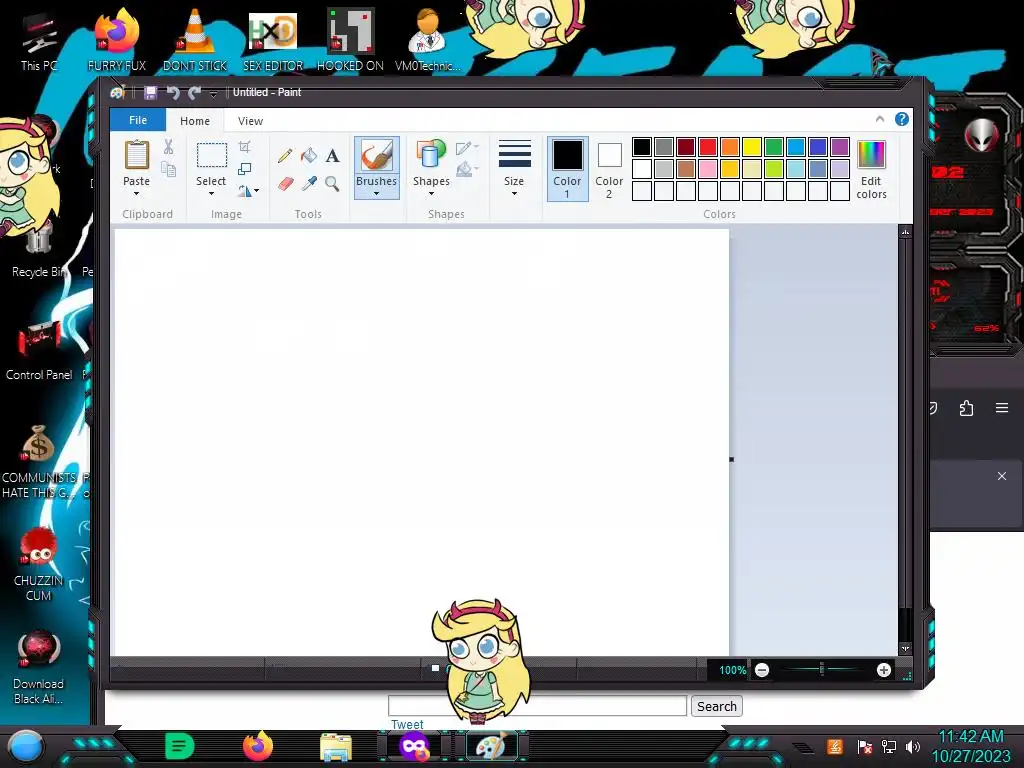Choose the purple color swatch
Image resolution: width=1024 pixels, height=768 pixels.
coord(840,147)
